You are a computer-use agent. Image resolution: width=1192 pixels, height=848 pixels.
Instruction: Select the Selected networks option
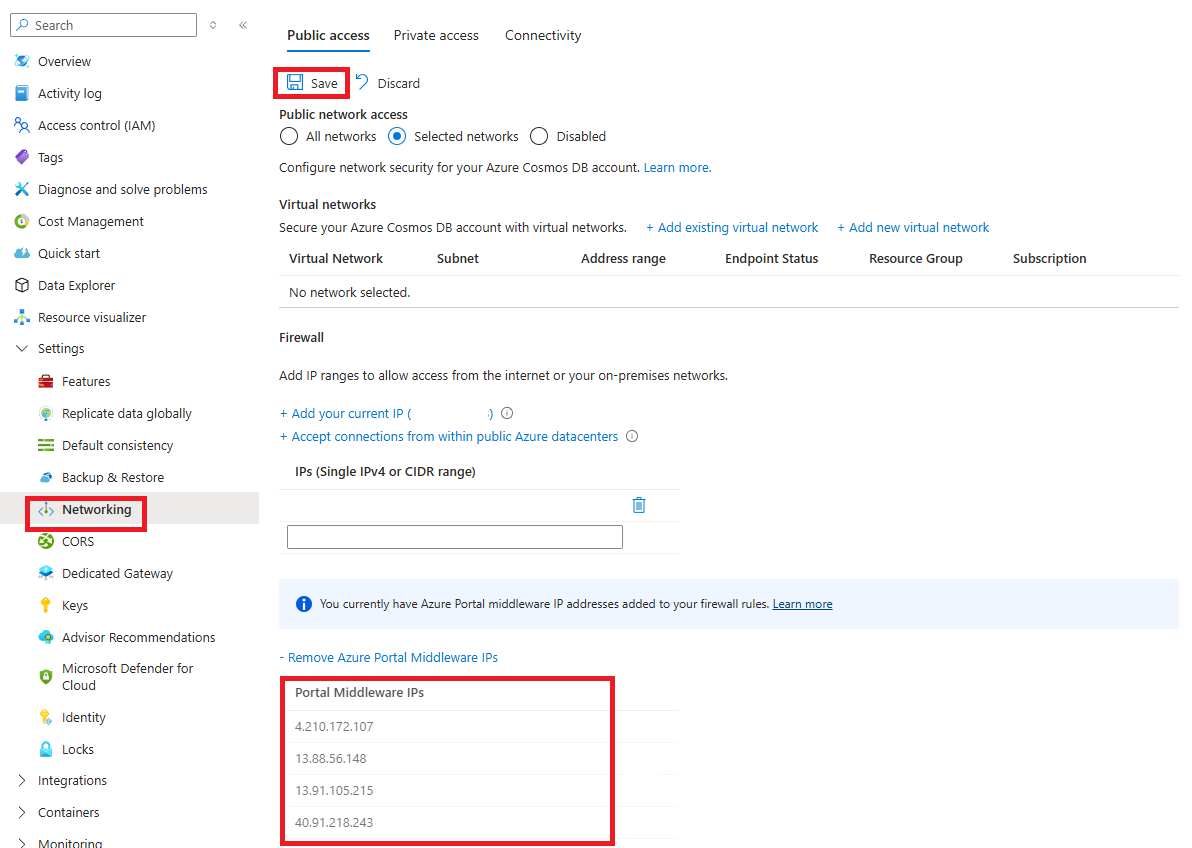[x=398, y=136]
